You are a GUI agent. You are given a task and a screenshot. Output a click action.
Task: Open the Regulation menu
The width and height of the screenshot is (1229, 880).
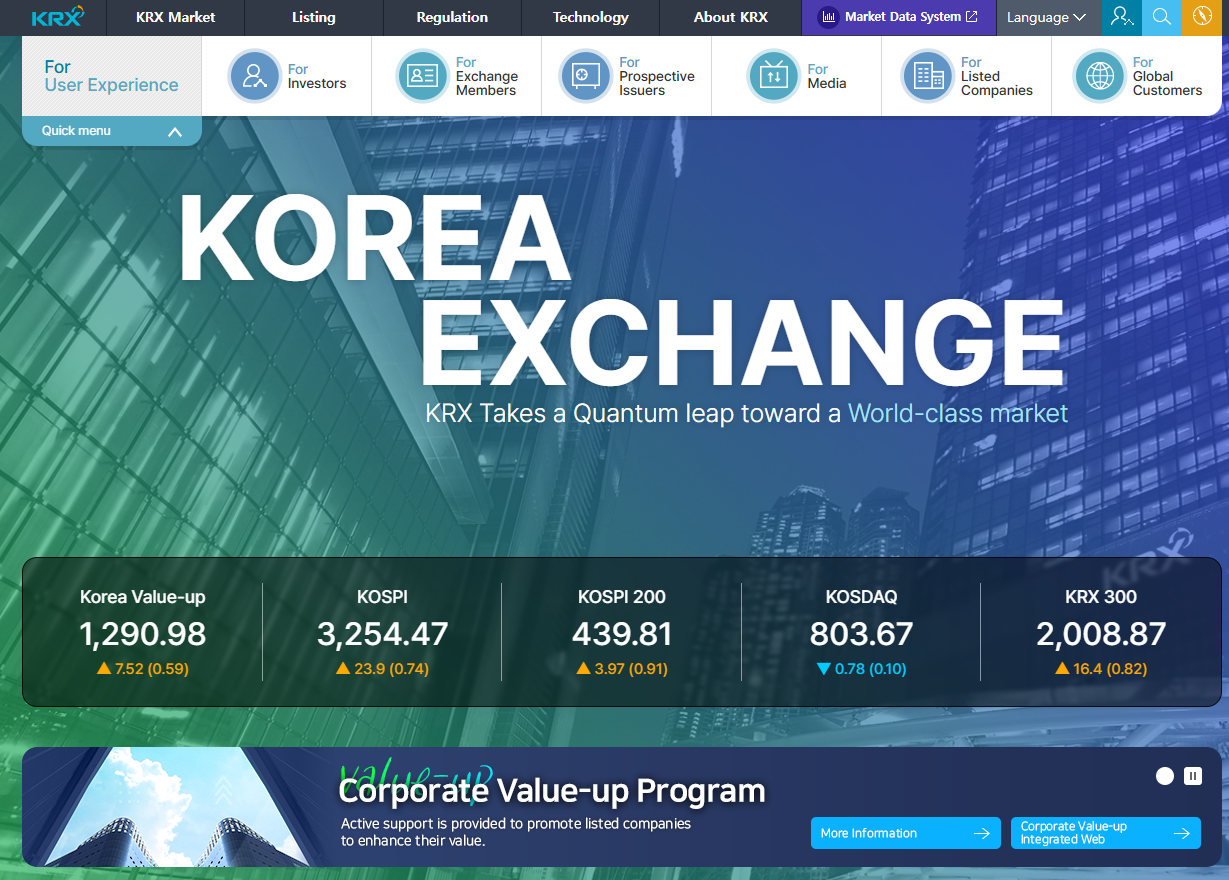point(452,17)
